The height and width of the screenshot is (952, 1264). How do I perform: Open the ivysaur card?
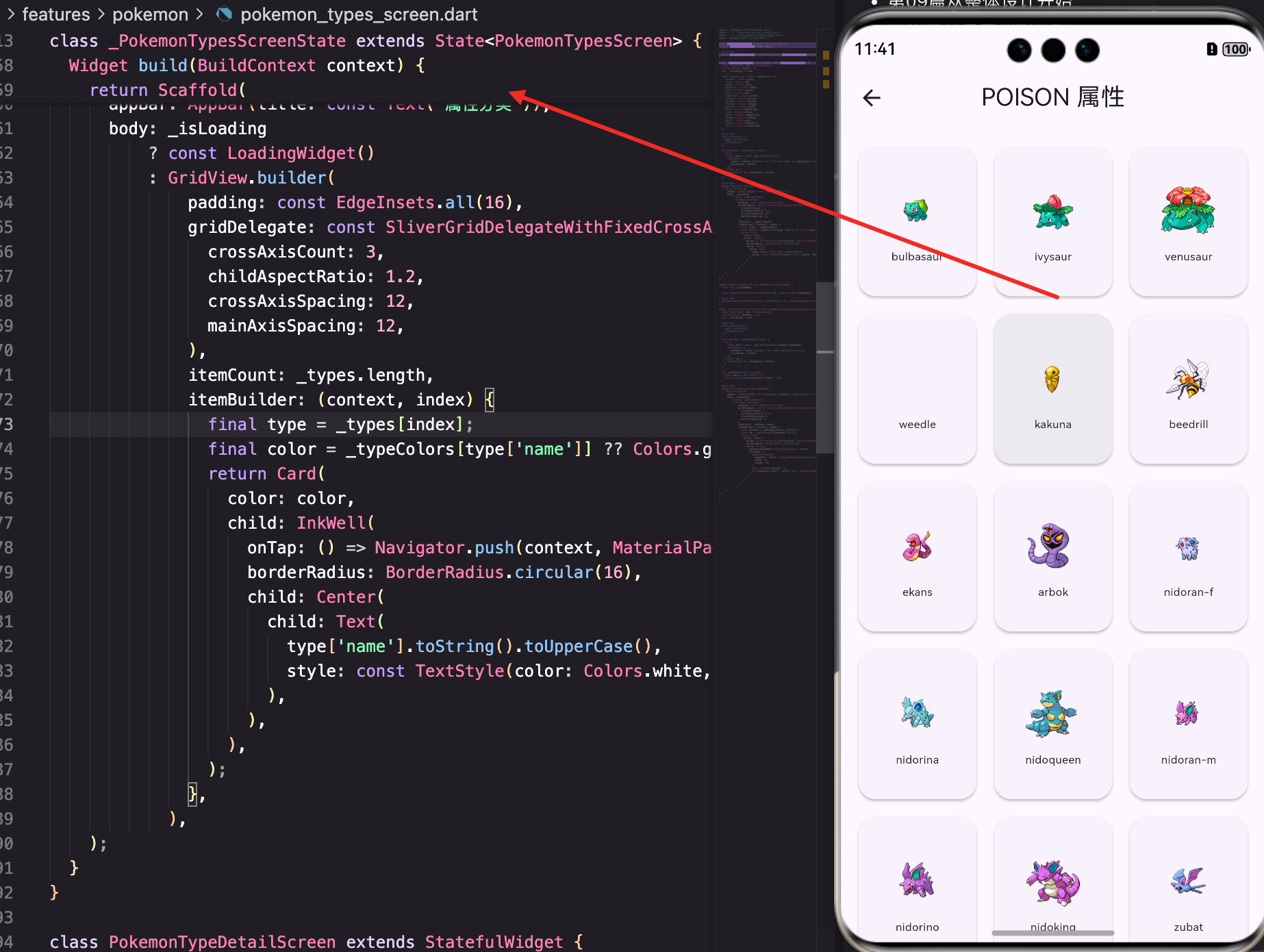[x=1052, y=221]
